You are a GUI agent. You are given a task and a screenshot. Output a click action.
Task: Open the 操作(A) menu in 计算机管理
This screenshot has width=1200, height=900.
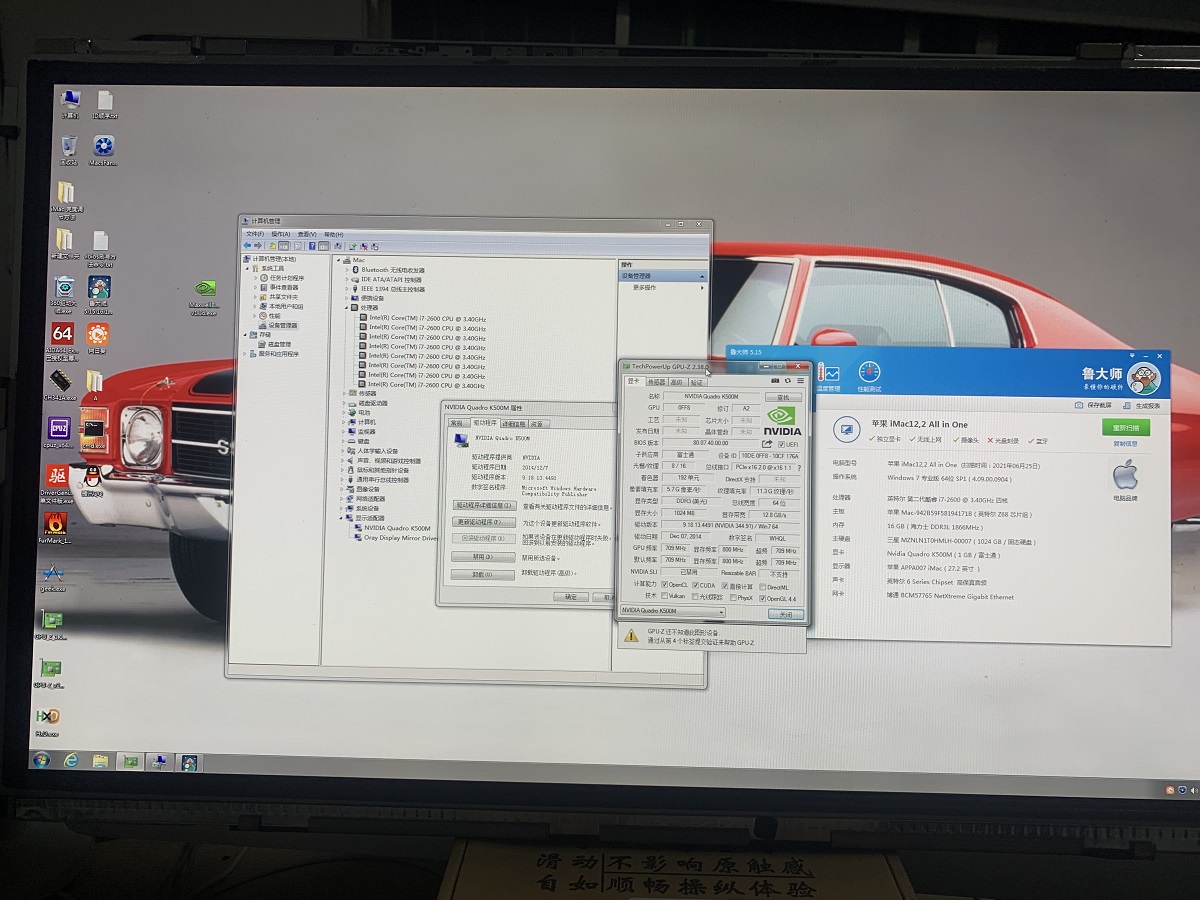[281, 234]
